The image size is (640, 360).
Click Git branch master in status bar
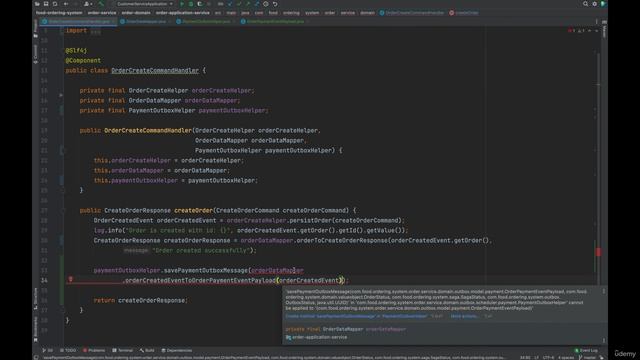coord(587,358)
